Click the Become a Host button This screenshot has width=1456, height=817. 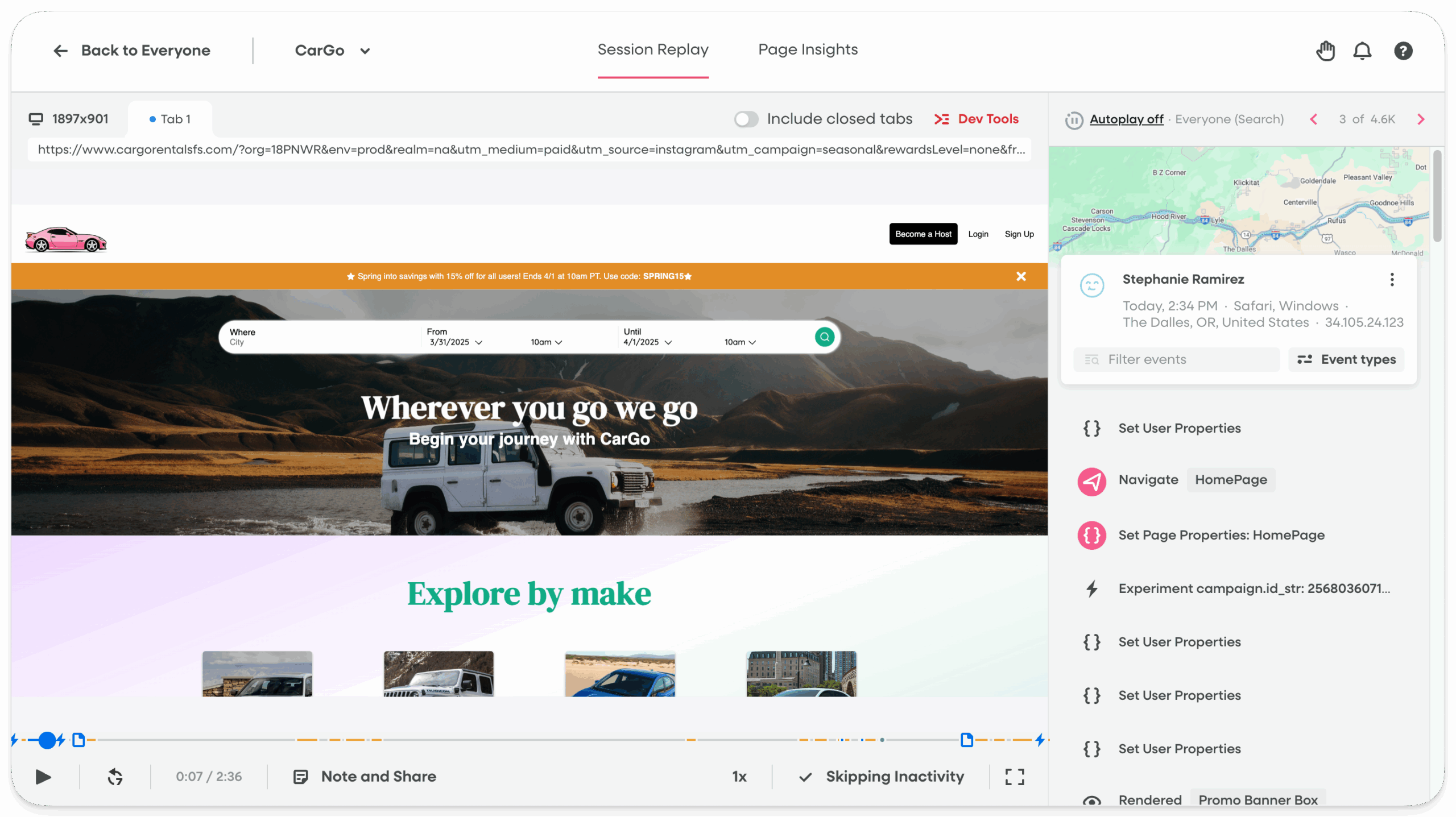[x=923, y=234]
